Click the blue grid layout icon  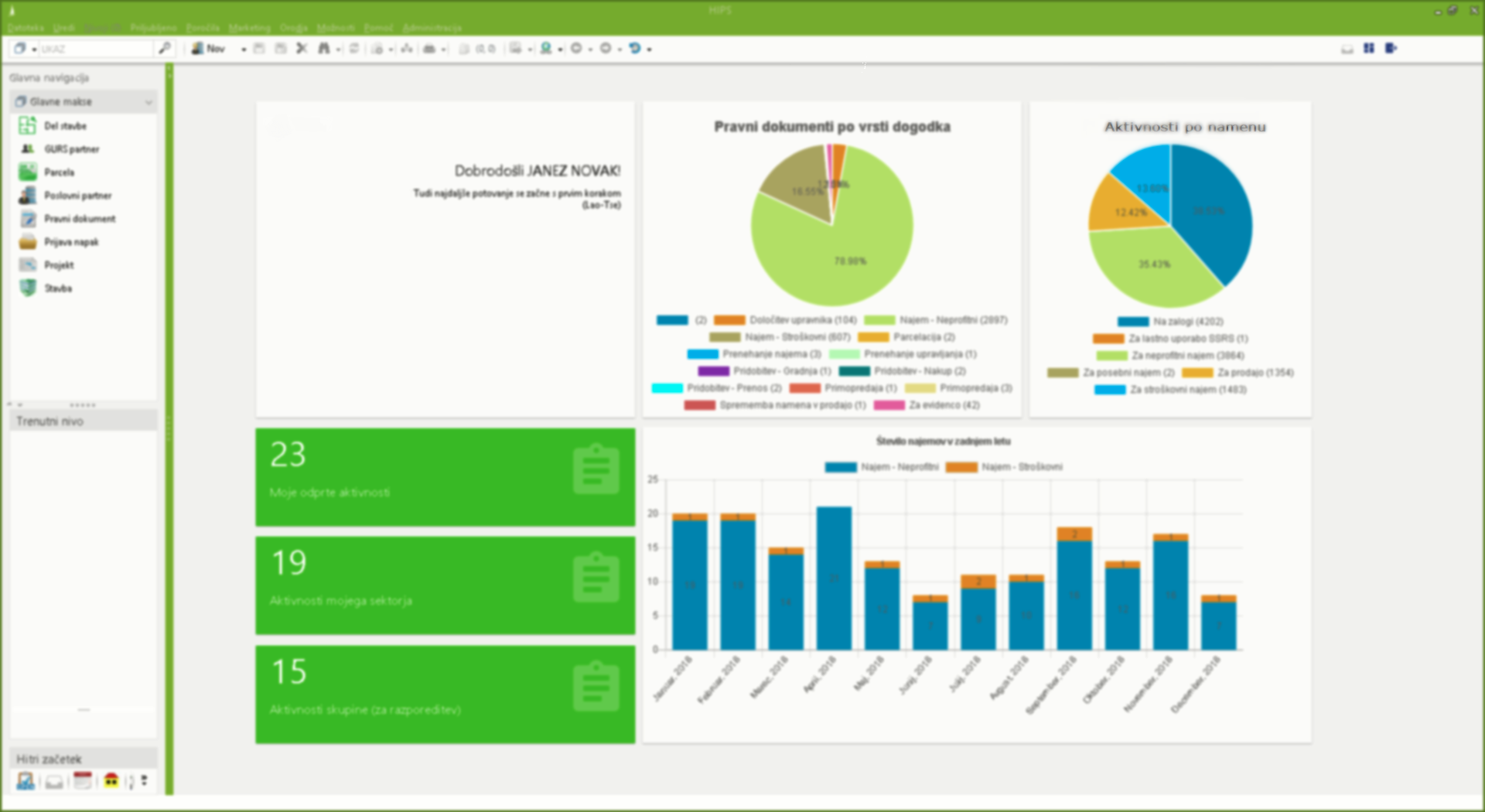[x=1369, y=48]
